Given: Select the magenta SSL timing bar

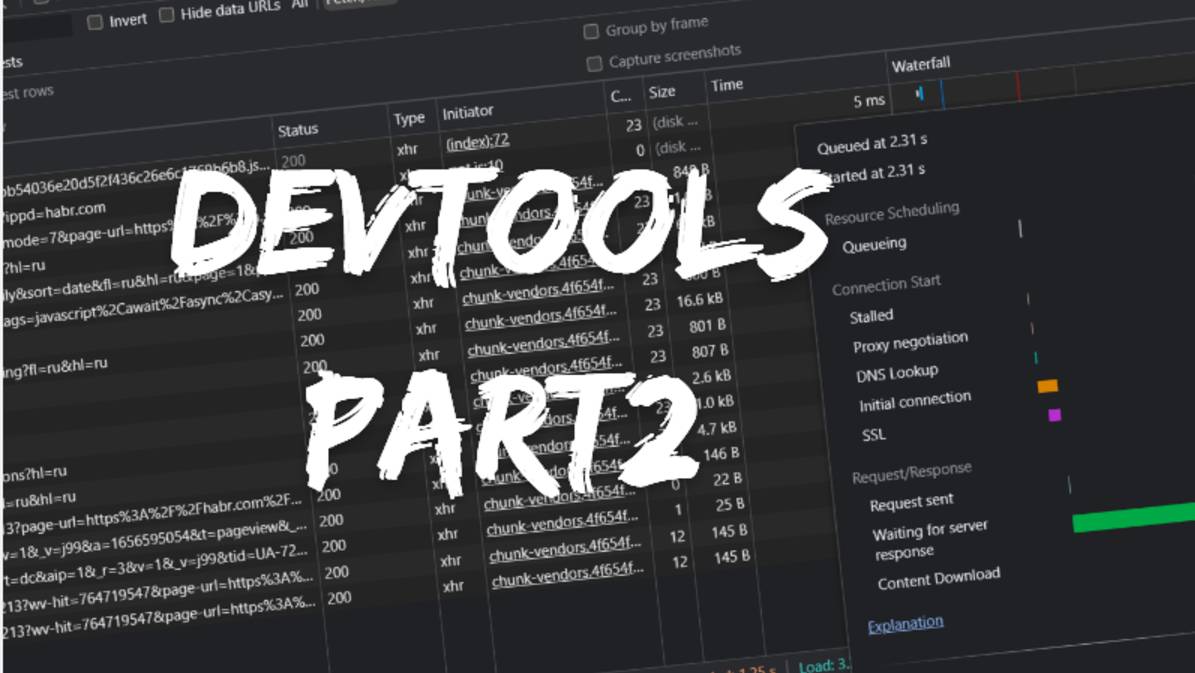Looking at the screenshot, I should click(x=1055, y=415).
